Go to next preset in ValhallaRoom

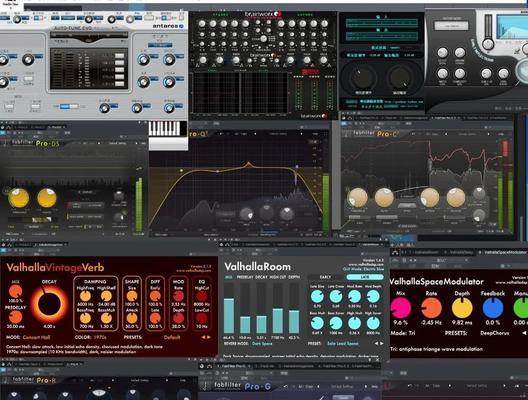pos(382,343)
